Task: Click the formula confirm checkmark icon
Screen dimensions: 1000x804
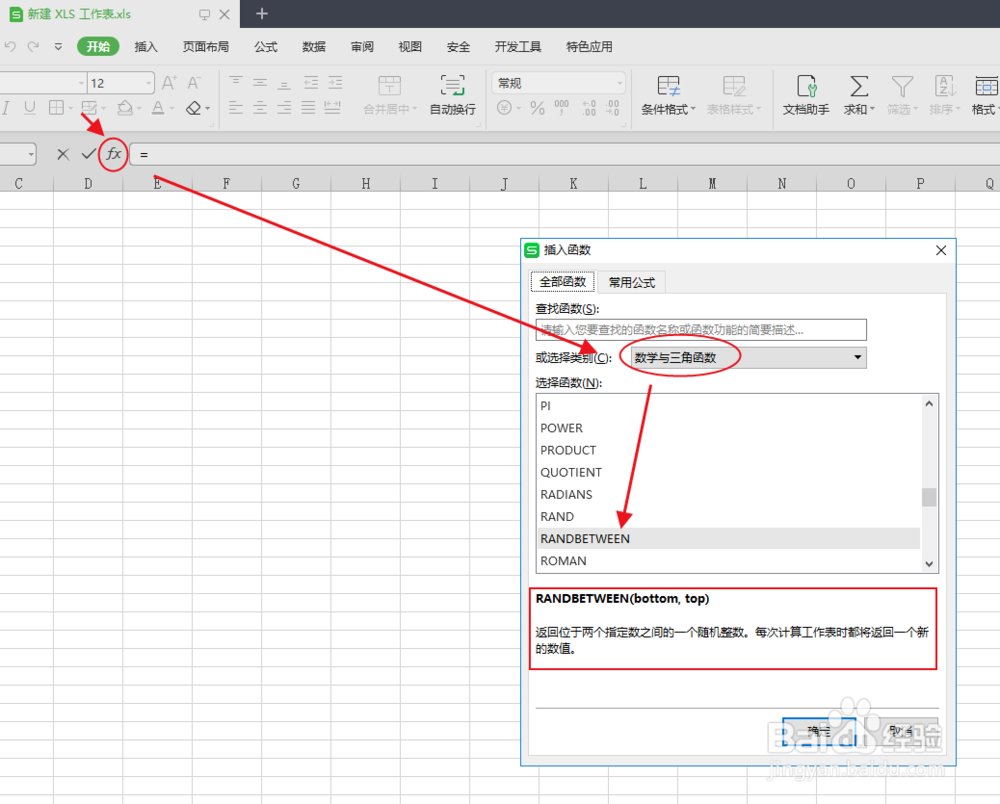Action: [89, 154]
